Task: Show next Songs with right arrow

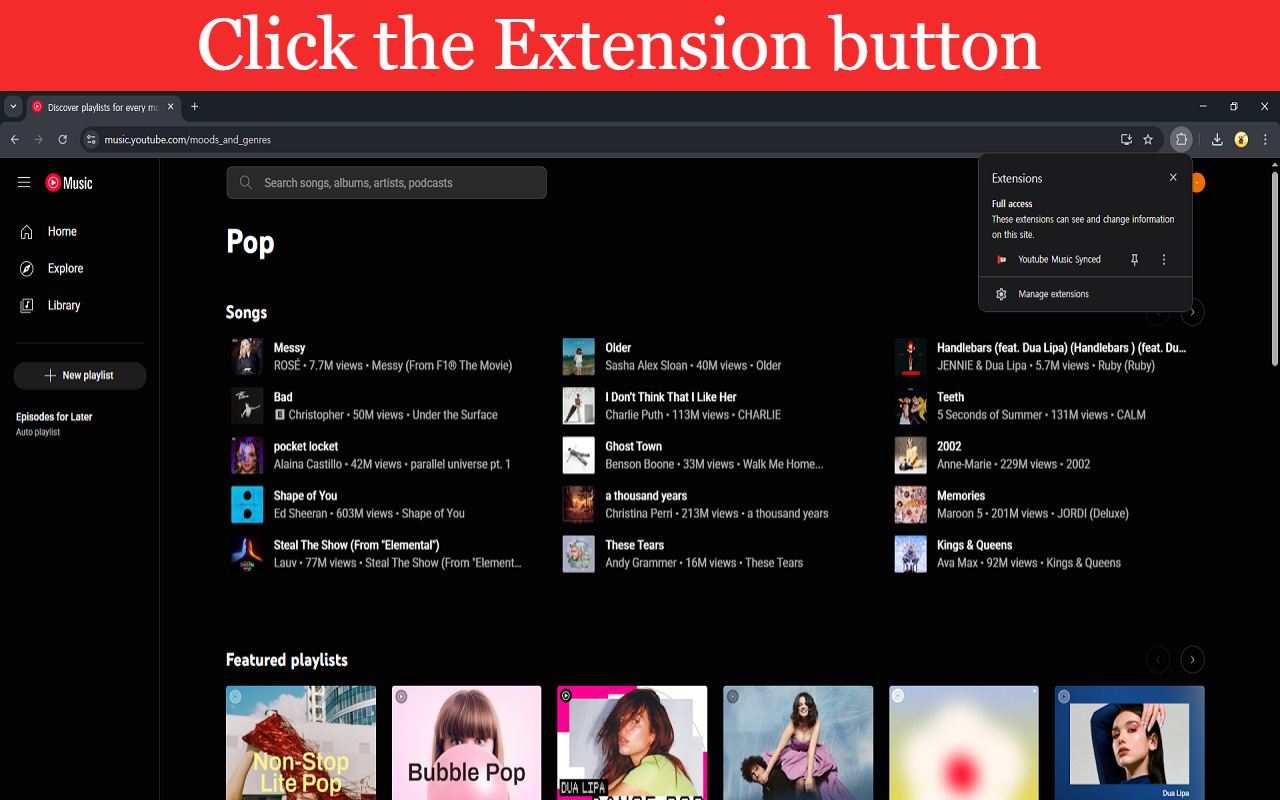Action: point(1192,313)
